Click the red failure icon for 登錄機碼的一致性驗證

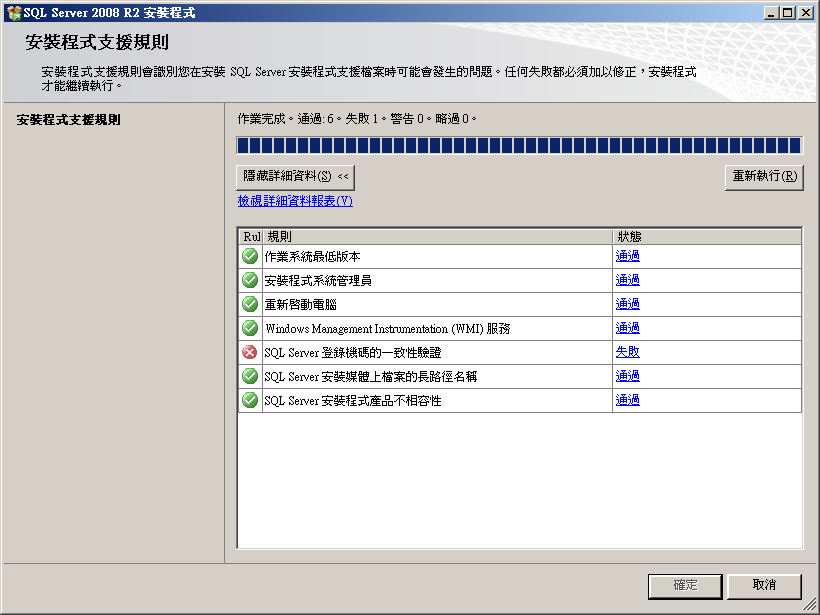click(x=250, y=352)
